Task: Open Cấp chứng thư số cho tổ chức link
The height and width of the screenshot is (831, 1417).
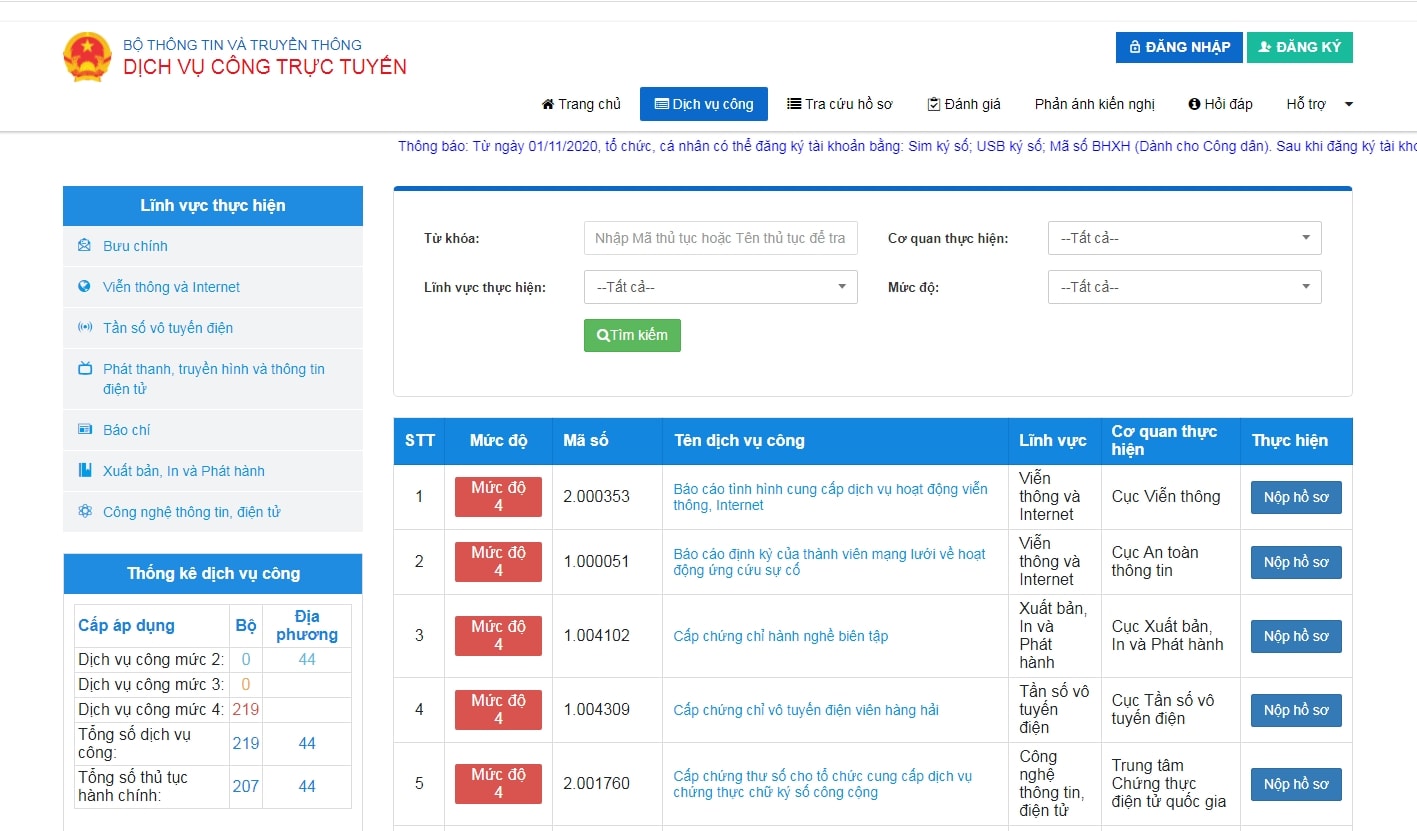Action: point(822,784)
